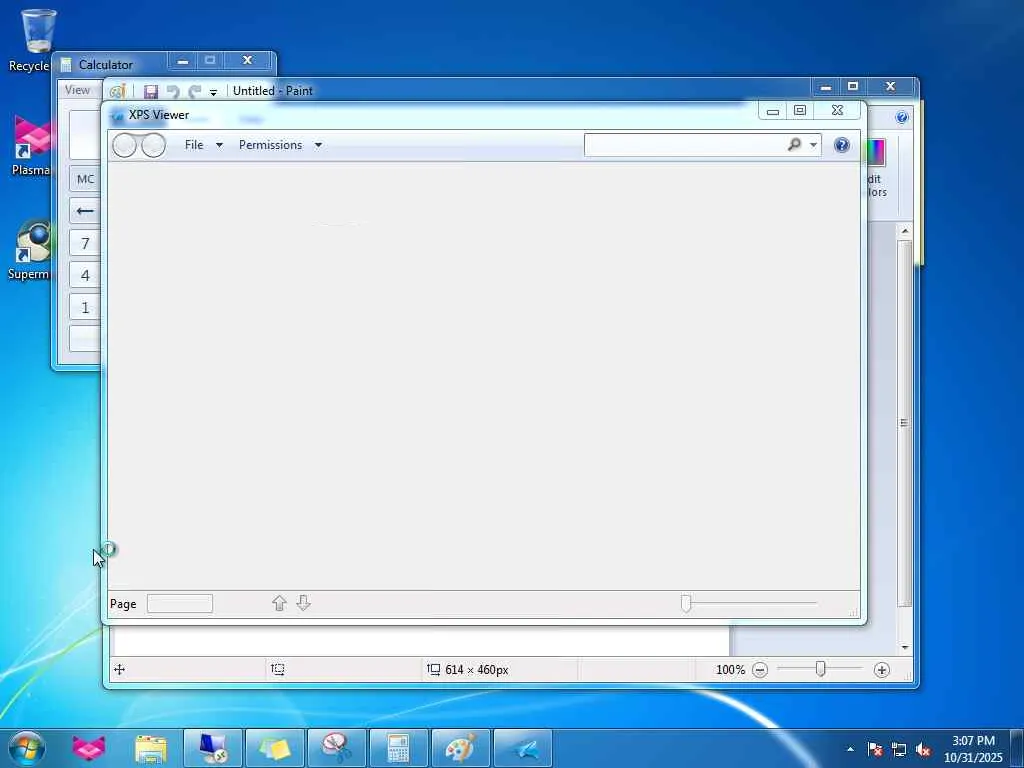The height and width of the screenshot is (768, 1024).
Task: Click the magnifier search icon in XPS Viewer
Action: (x=794, y=144)
